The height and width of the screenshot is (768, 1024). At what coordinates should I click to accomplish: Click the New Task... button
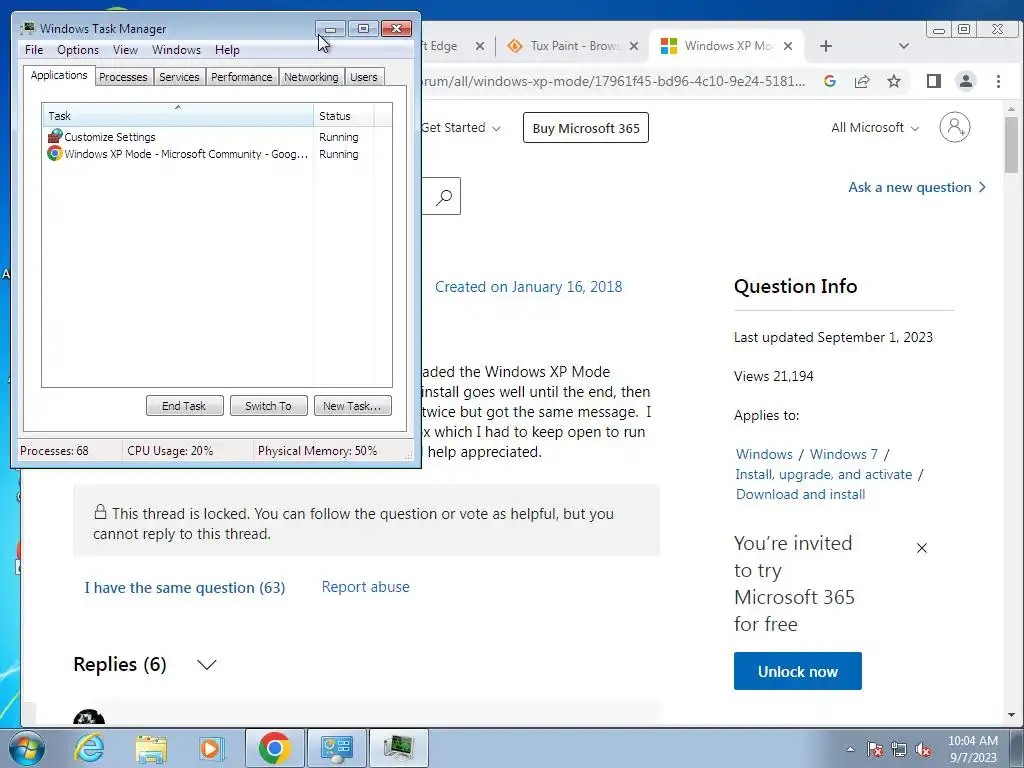click(353, 406)
